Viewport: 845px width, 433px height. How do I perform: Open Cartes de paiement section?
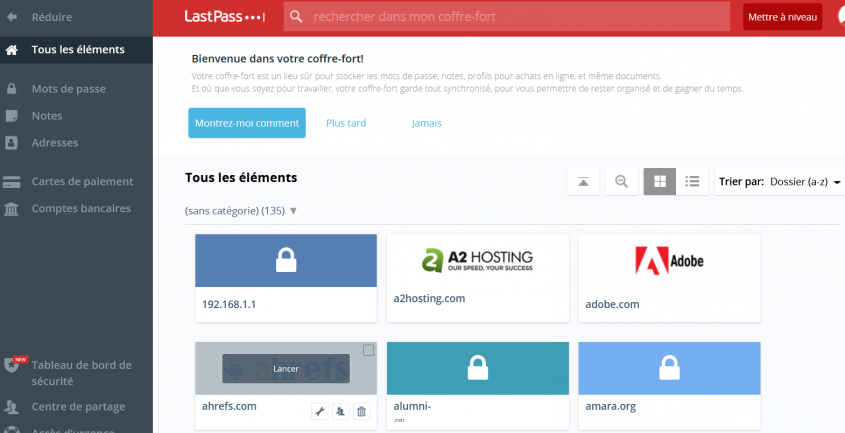point(82,182)
